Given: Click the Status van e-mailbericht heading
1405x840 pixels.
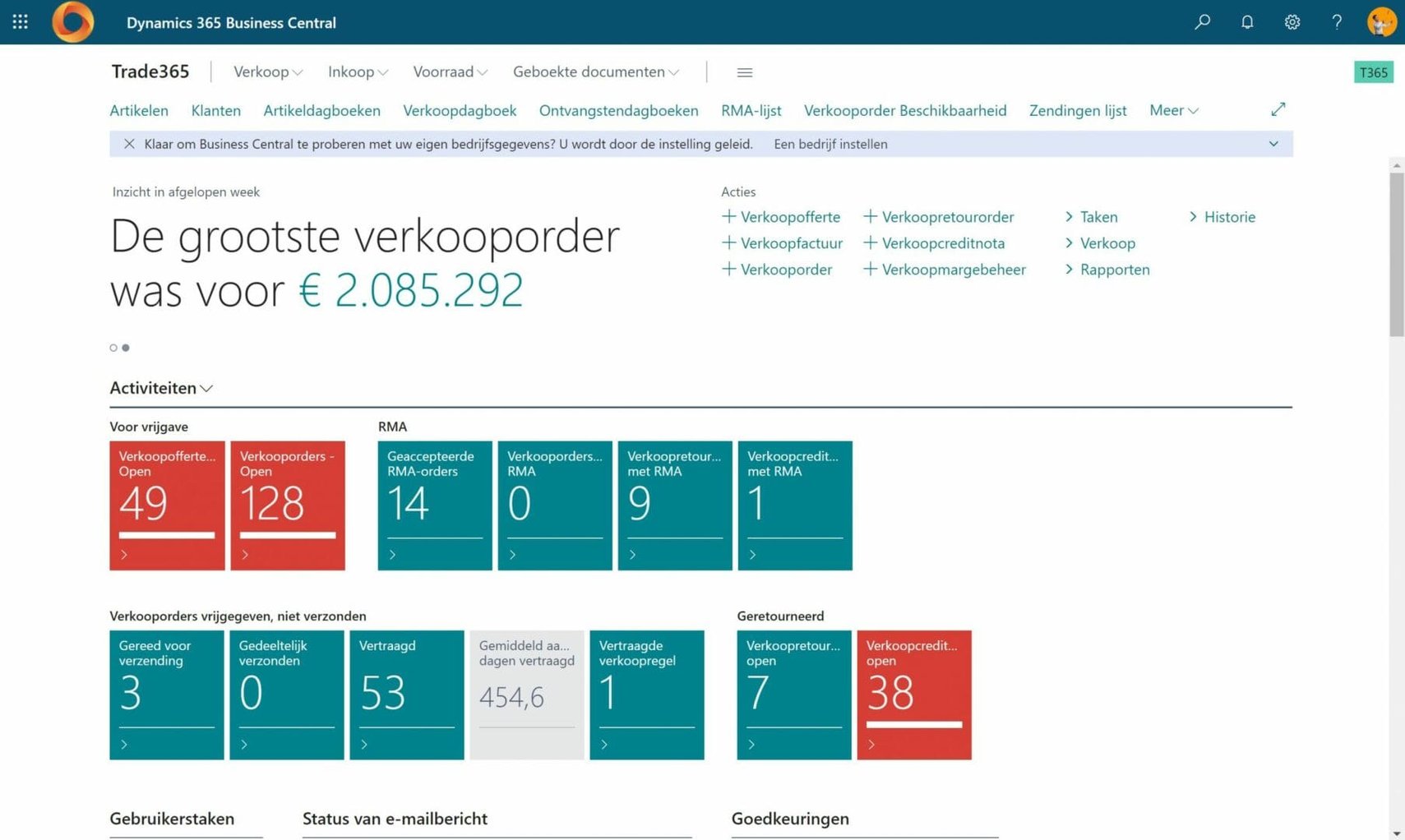Looking at the screenshot, I should point(395,819).
